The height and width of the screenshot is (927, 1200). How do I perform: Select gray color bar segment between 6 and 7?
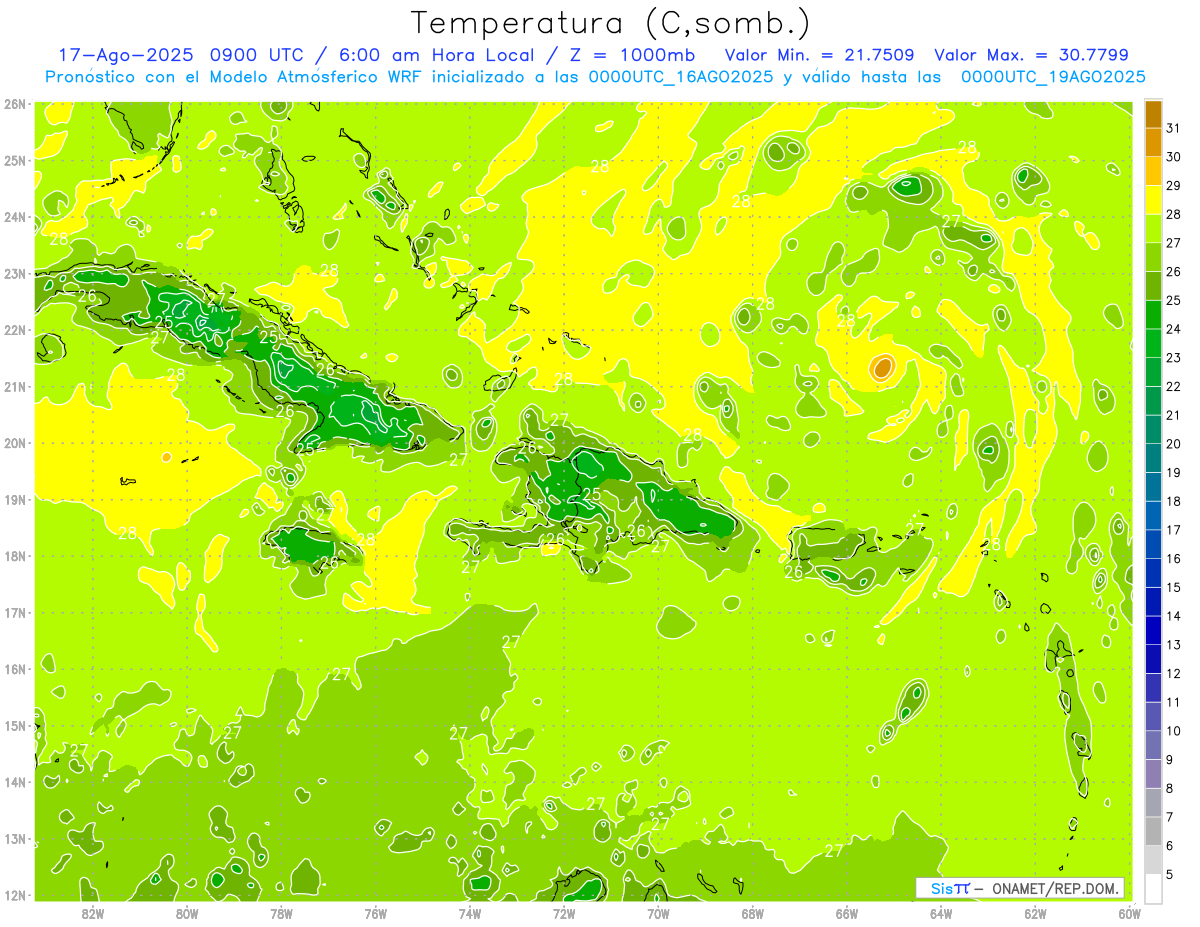(x=1153, y=831)
